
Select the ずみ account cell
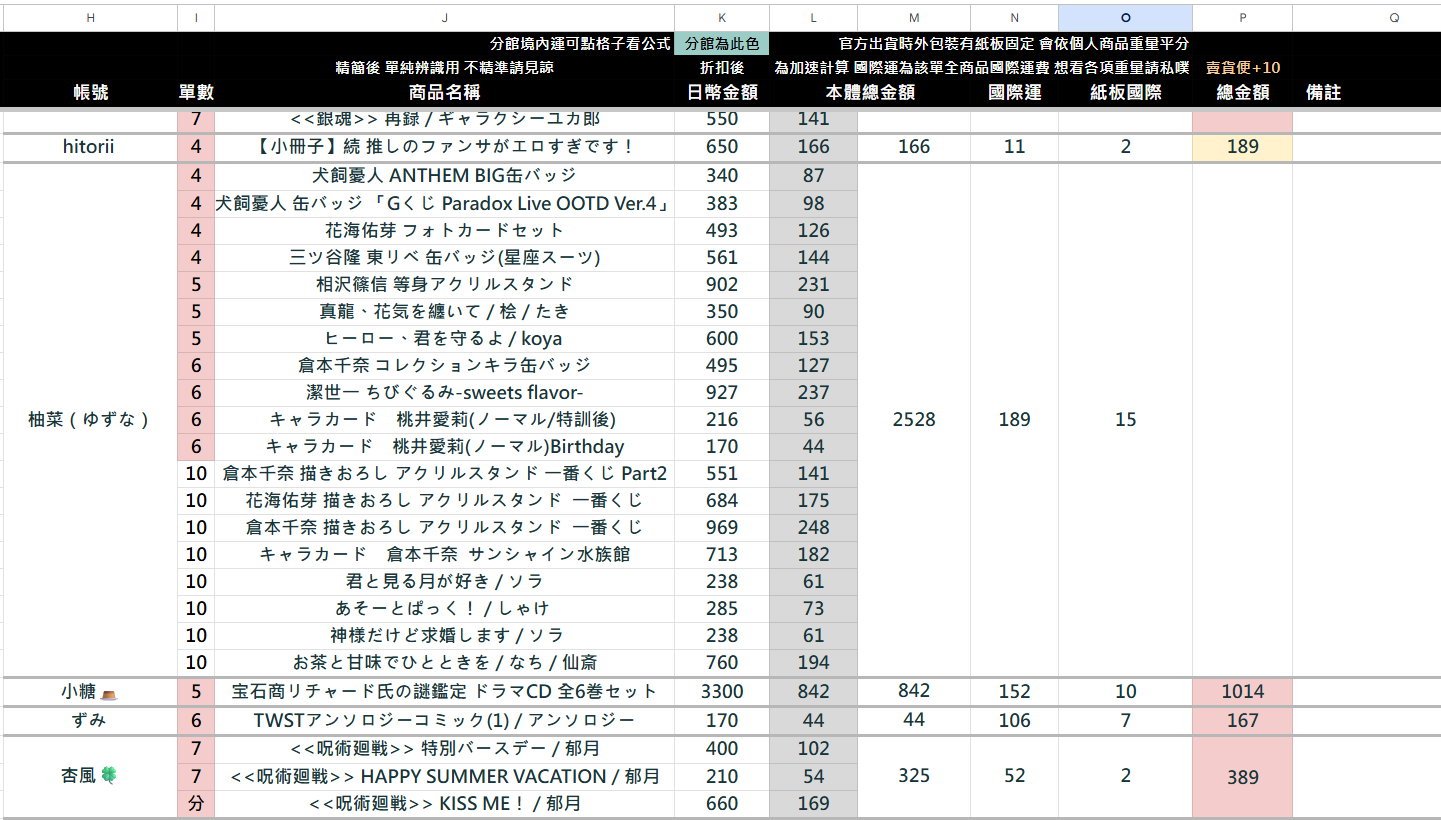(x=91, y=720)
